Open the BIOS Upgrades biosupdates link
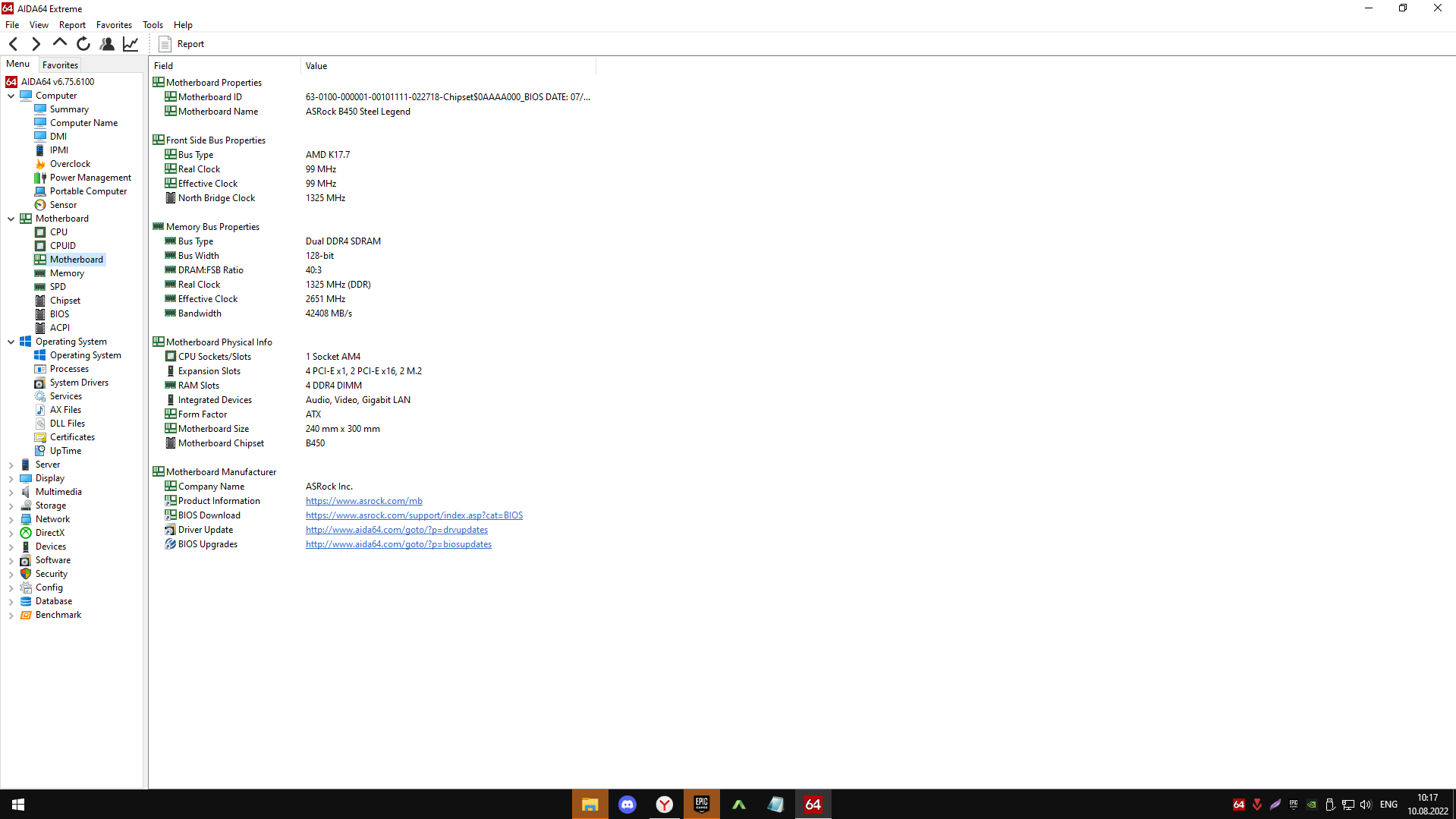 tap(398, 544)
